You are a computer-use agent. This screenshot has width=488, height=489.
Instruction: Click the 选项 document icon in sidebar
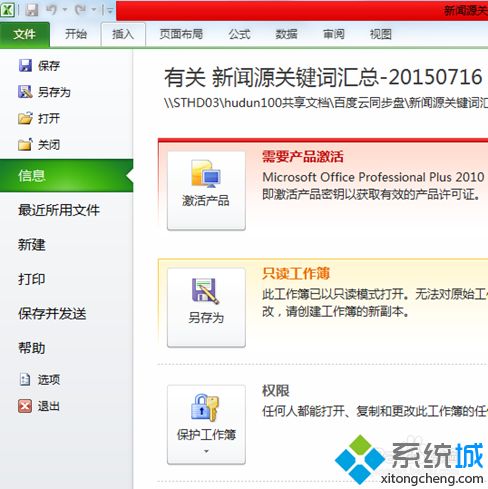tap(25, 379)
